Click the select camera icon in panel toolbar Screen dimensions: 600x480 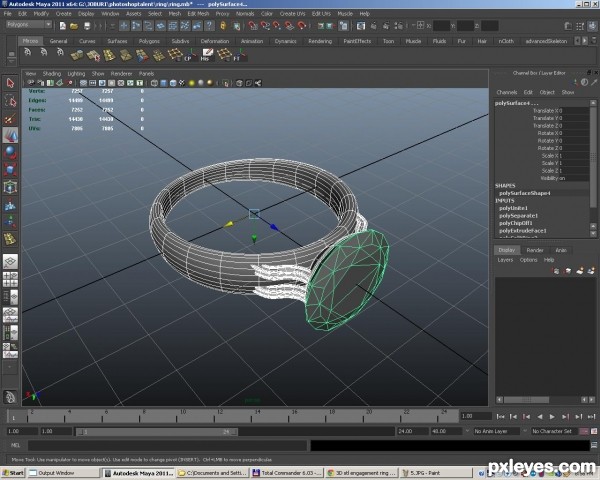[31, 83]
